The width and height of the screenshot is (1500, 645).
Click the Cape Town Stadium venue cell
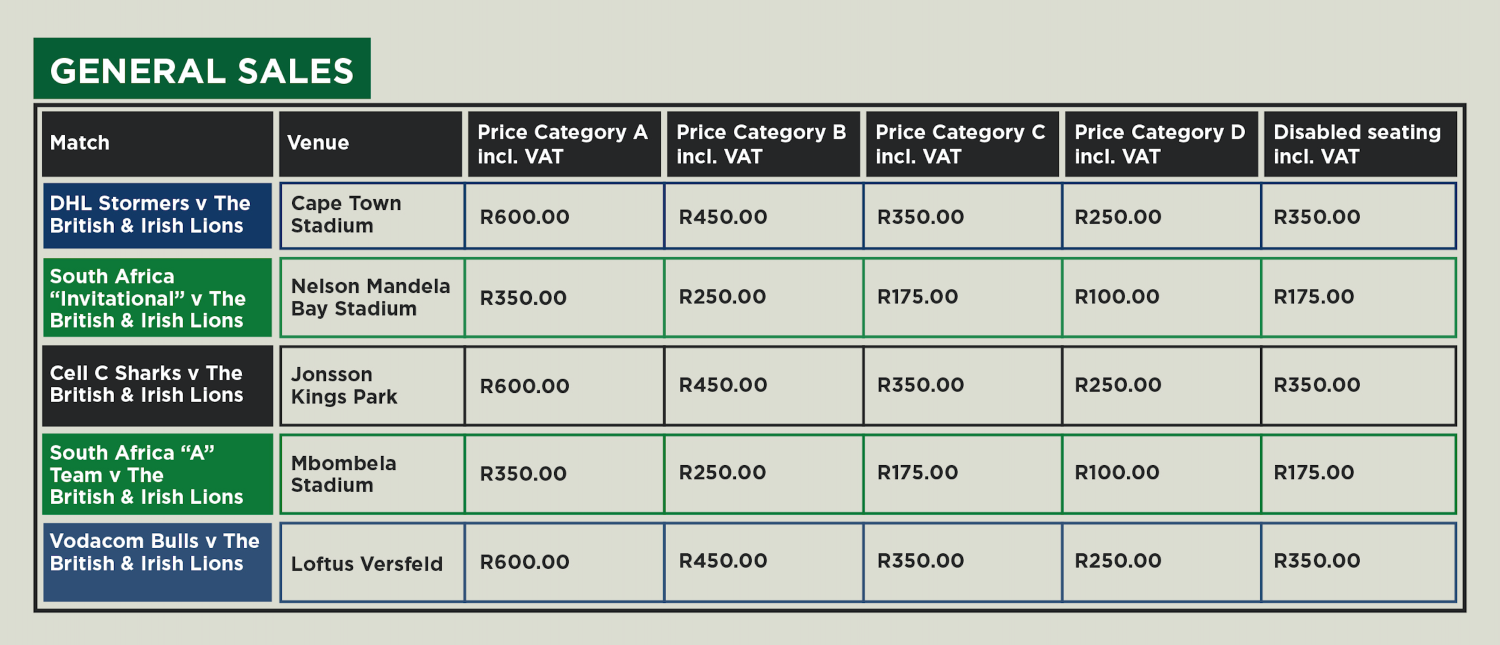tap(371, 215)
